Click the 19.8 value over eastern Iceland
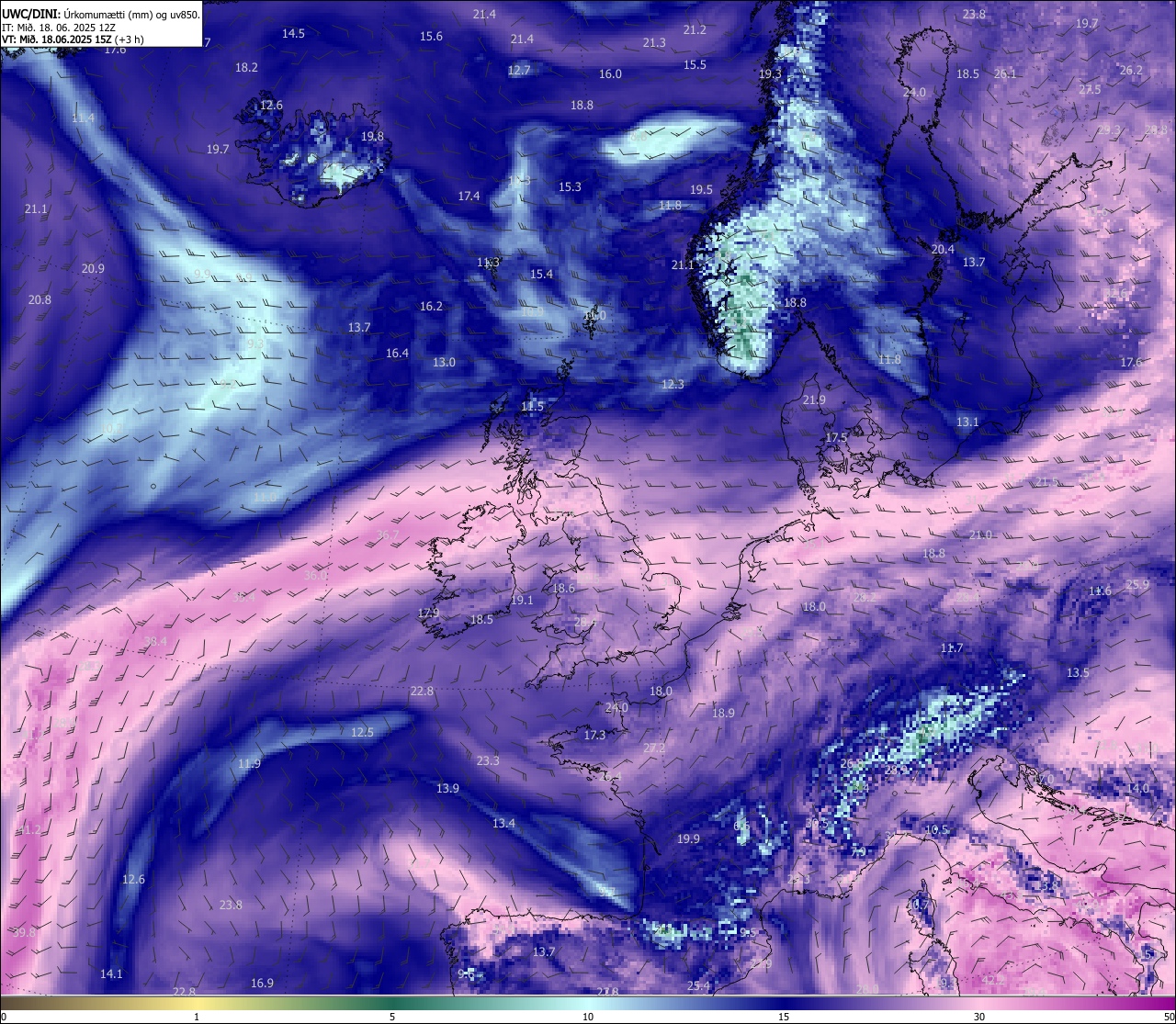 372,137
